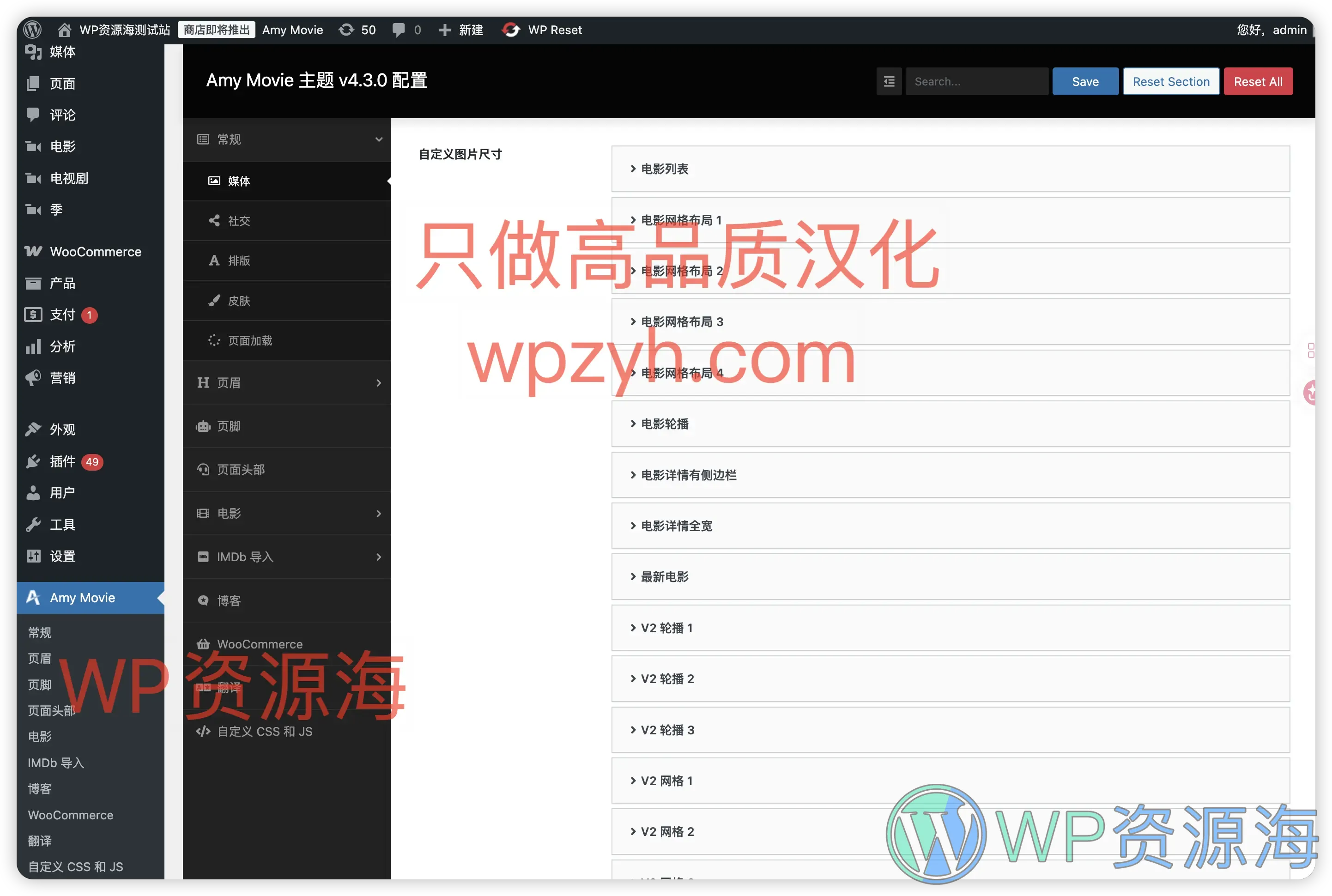Collapse the 常规 section chevron

coord(379,139)
